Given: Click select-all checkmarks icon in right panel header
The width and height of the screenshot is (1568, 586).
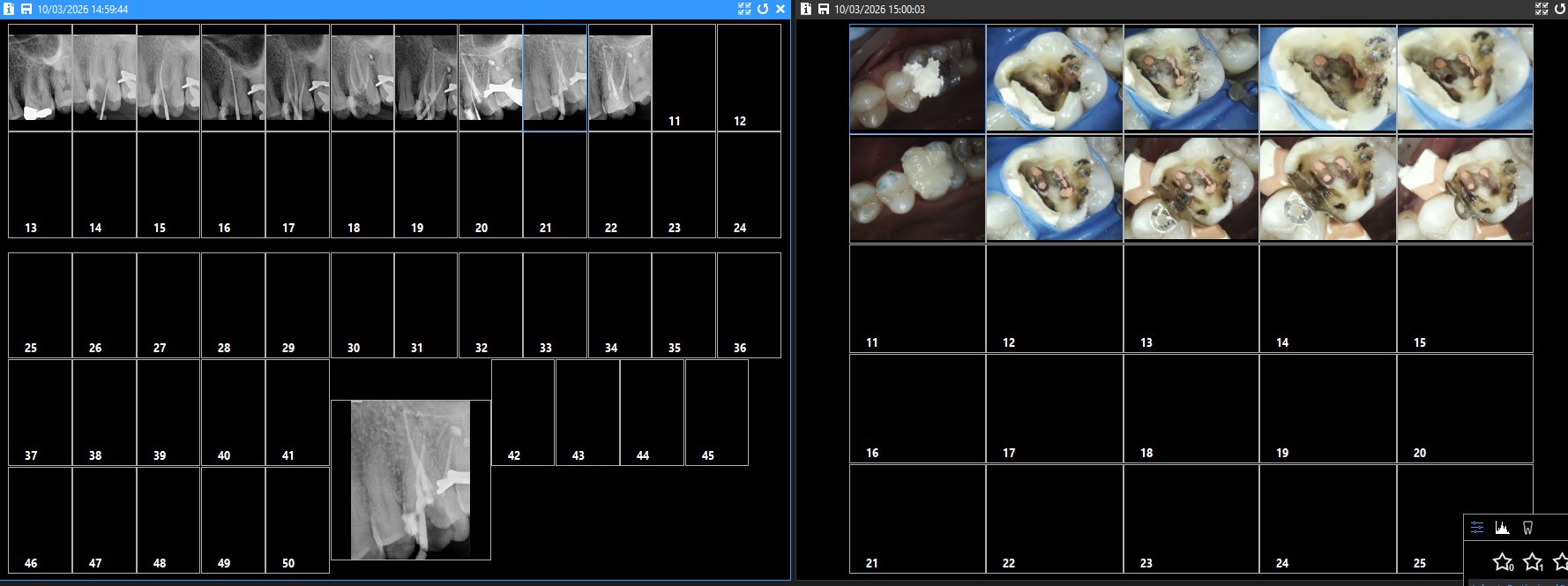Looking at the screenshot, I should [1542, 9].
